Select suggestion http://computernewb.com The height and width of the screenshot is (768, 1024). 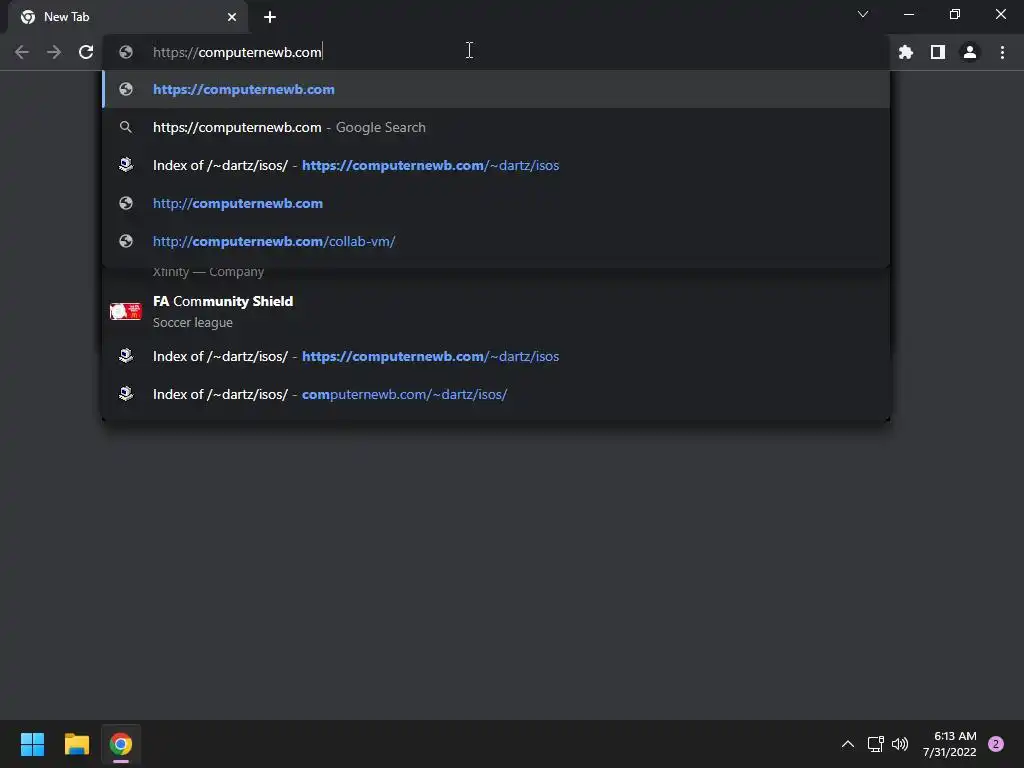coord(496,203)
